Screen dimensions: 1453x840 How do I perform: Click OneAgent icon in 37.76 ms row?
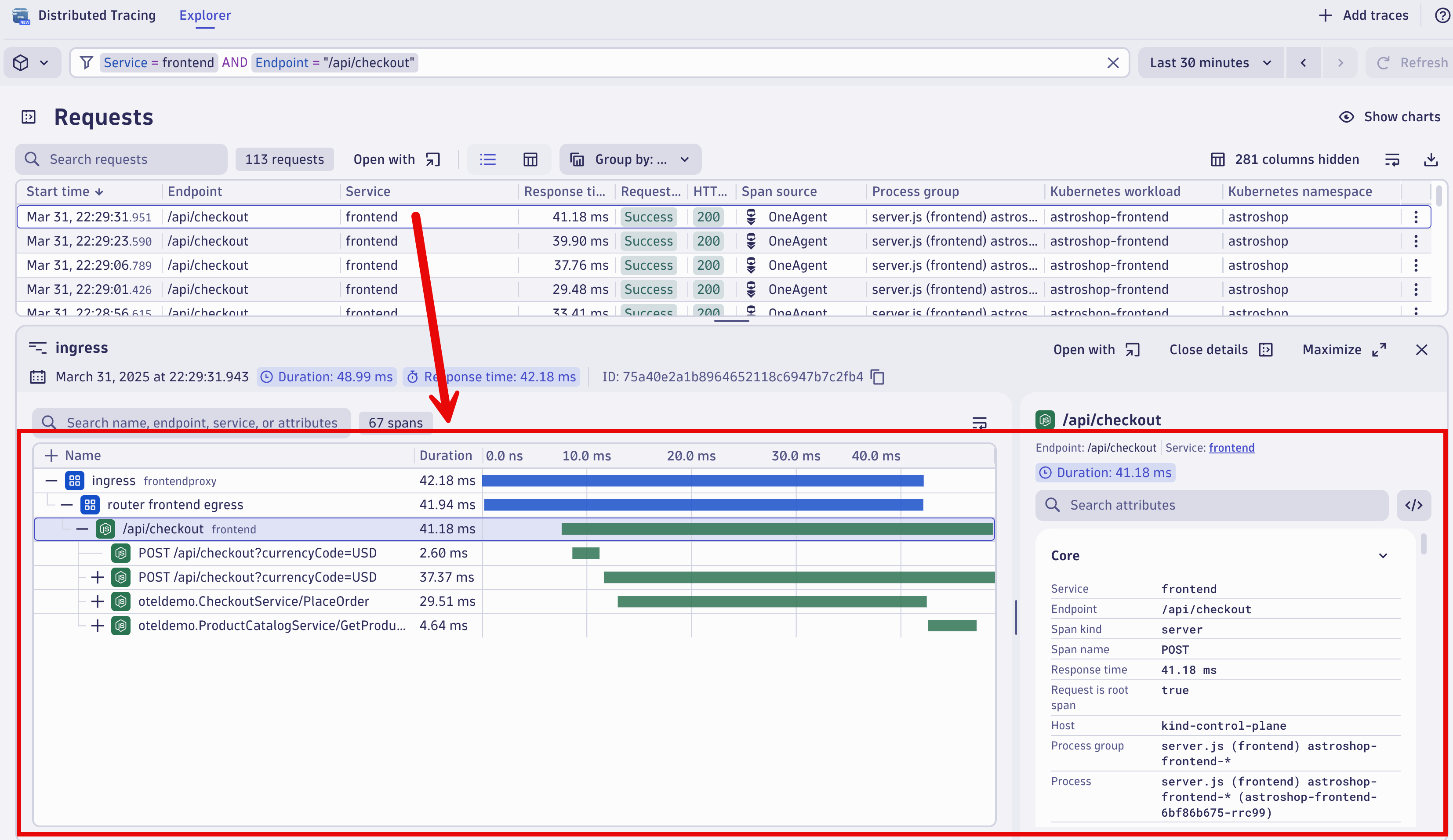(751, 265)
